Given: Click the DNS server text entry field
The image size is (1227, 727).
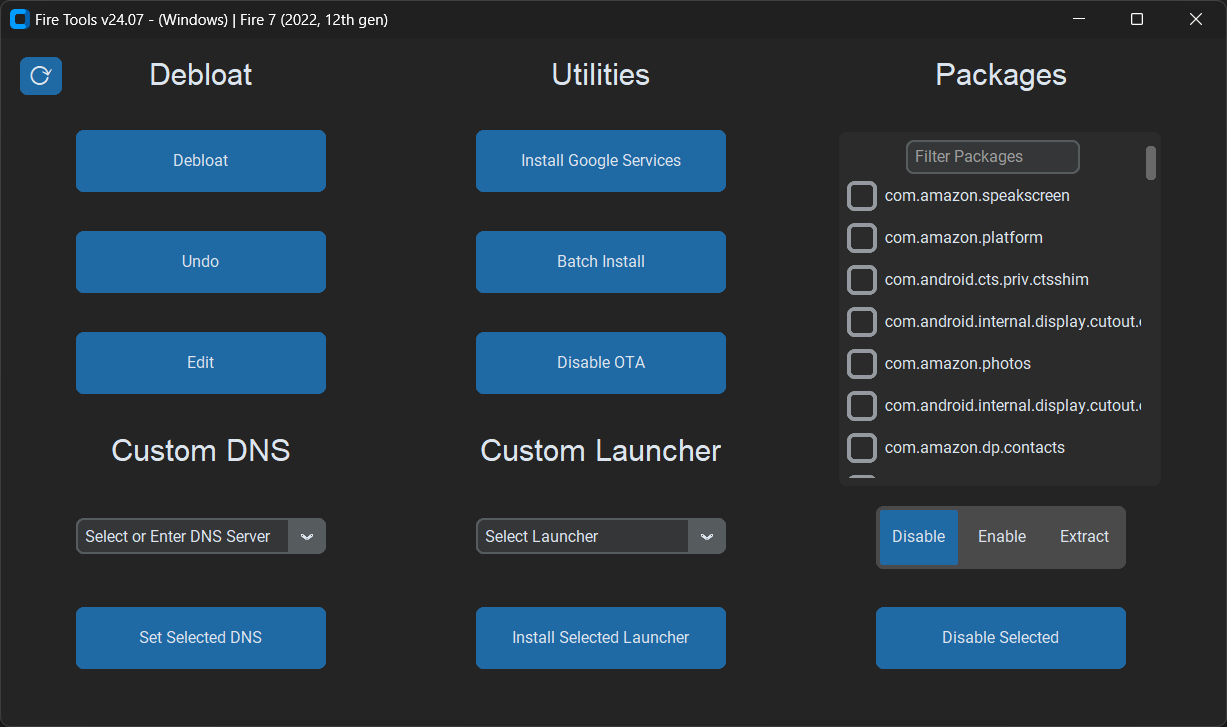Looking at the screenshot, I should tap(183, 536).
